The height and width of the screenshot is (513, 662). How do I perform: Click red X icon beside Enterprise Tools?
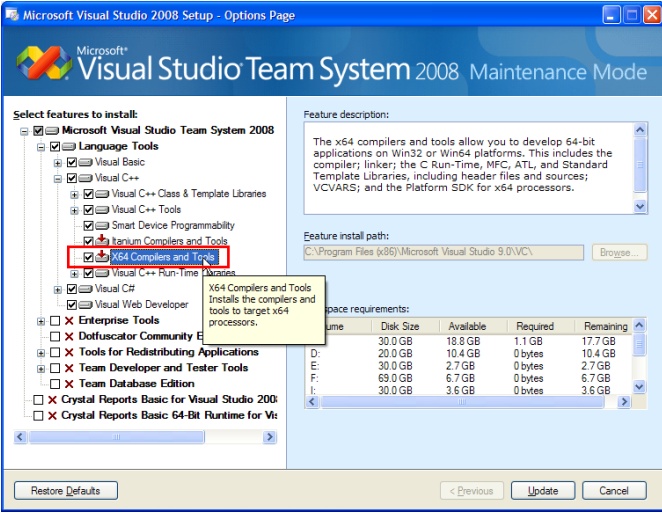coord(69,321)
